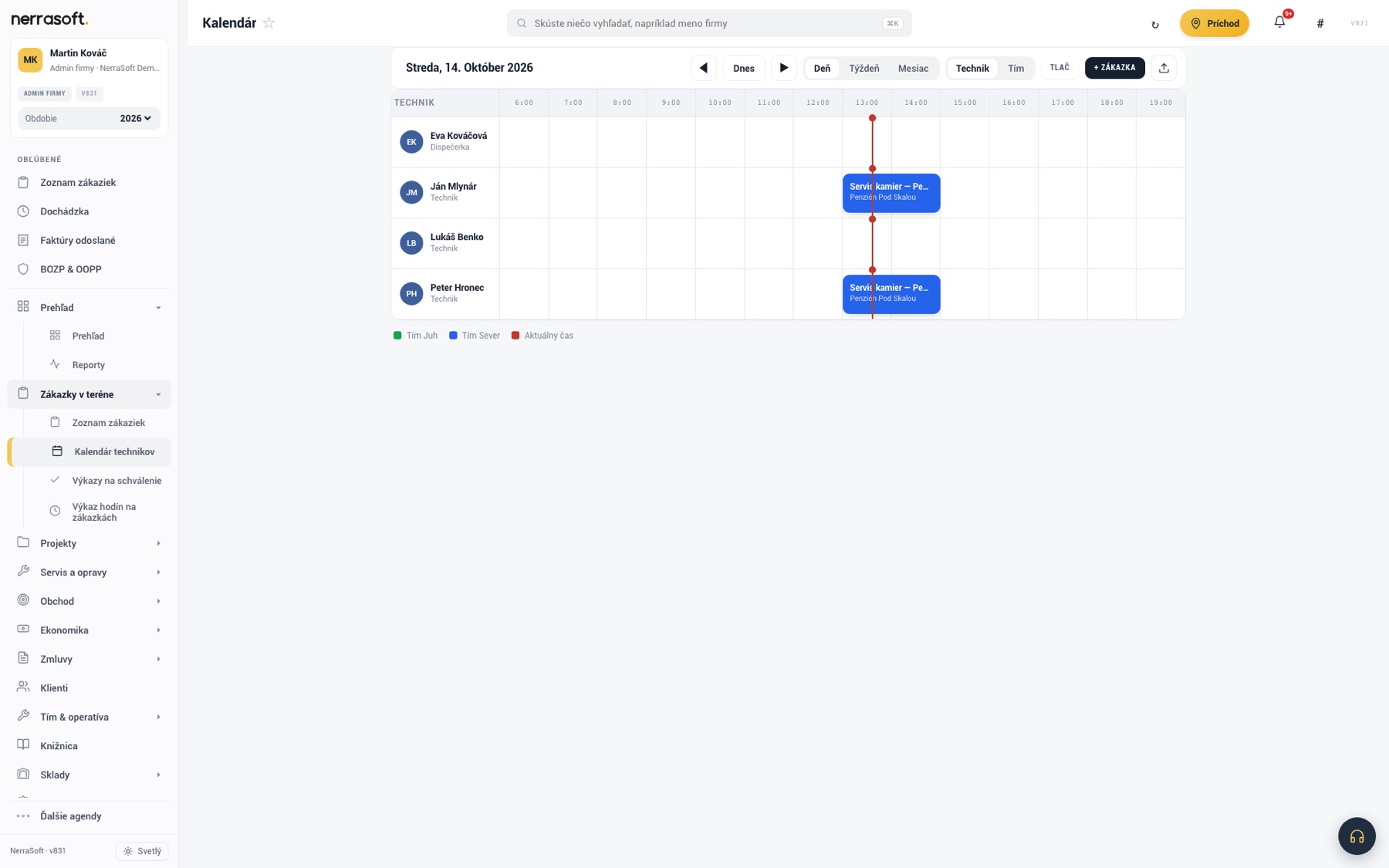Open Obdobie 2026 dropdown

tap(89, 118)
